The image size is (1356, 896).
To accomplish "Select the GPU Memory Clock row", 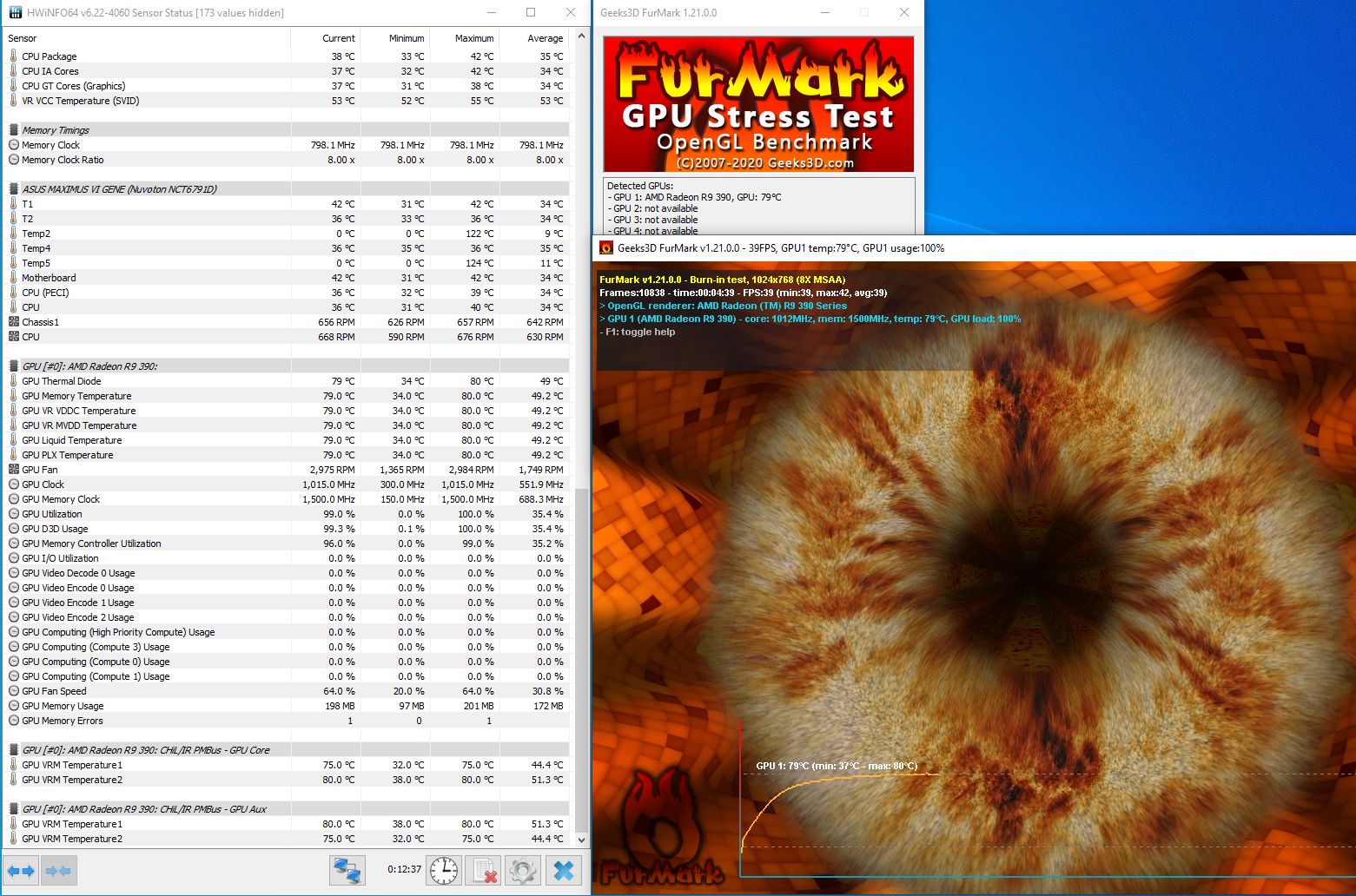I will click(288, 499).
